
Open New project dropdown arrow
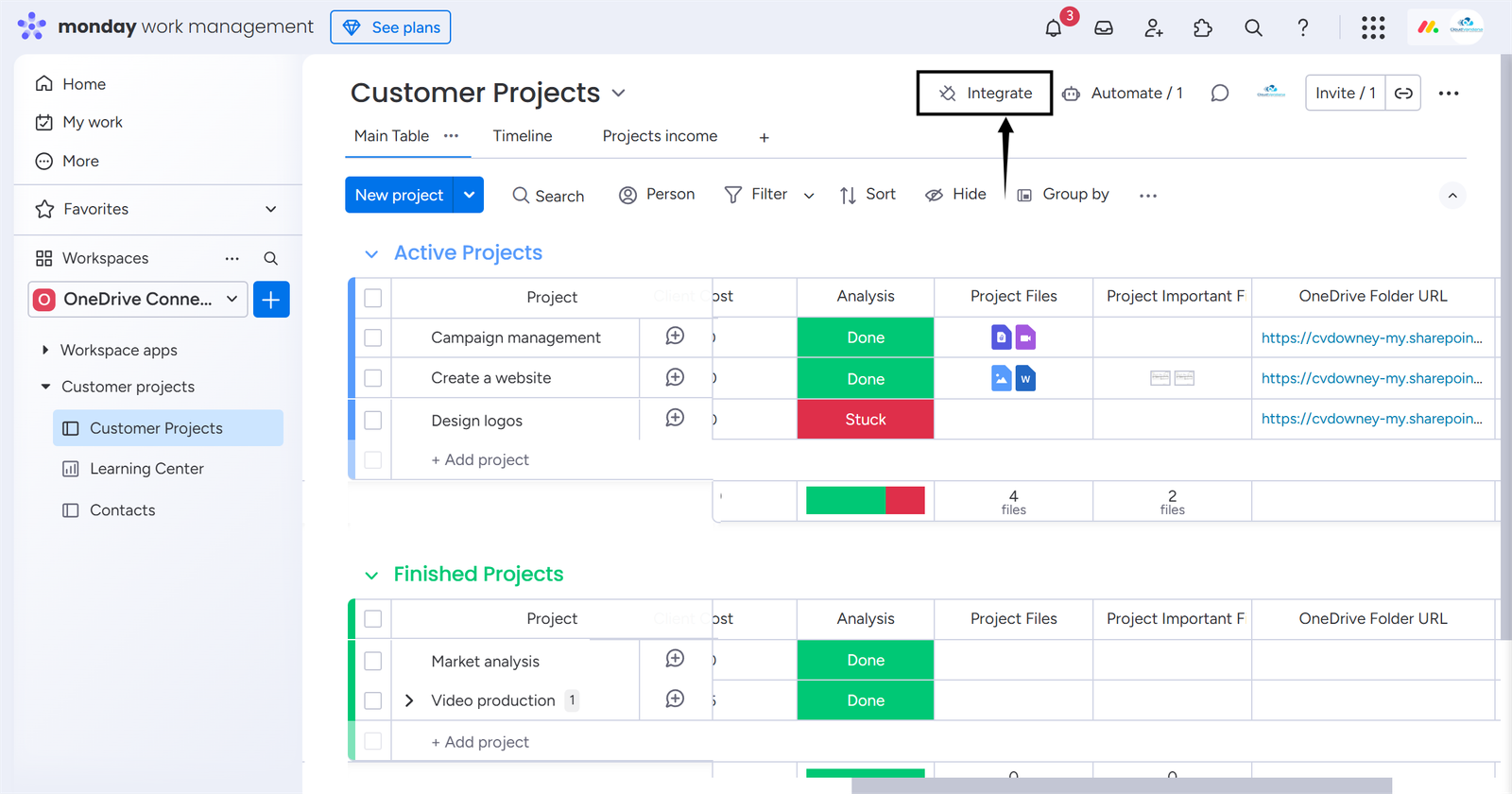(469, 195)
